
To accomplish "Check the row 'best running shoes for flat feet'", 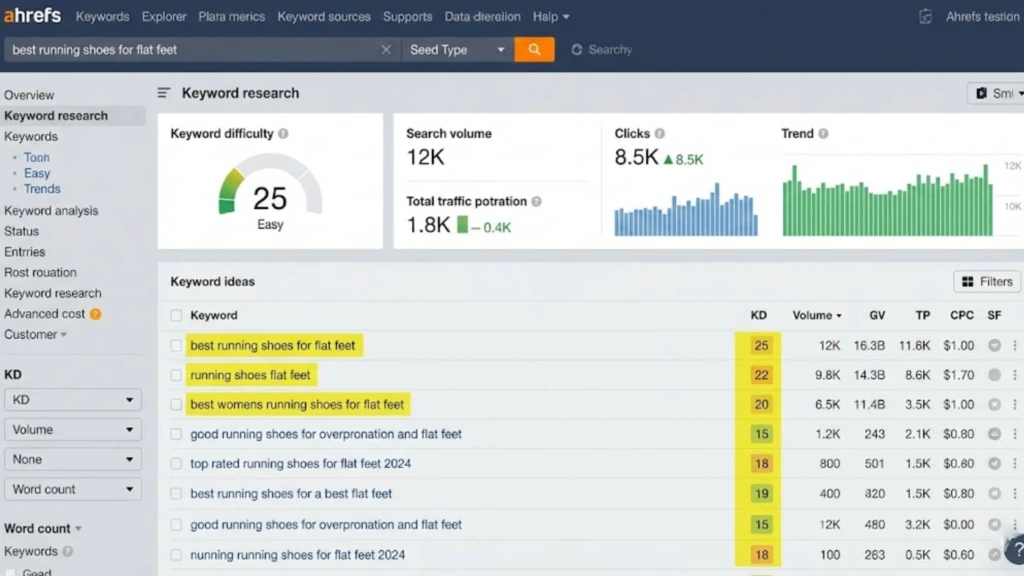I will coord(176,344).
